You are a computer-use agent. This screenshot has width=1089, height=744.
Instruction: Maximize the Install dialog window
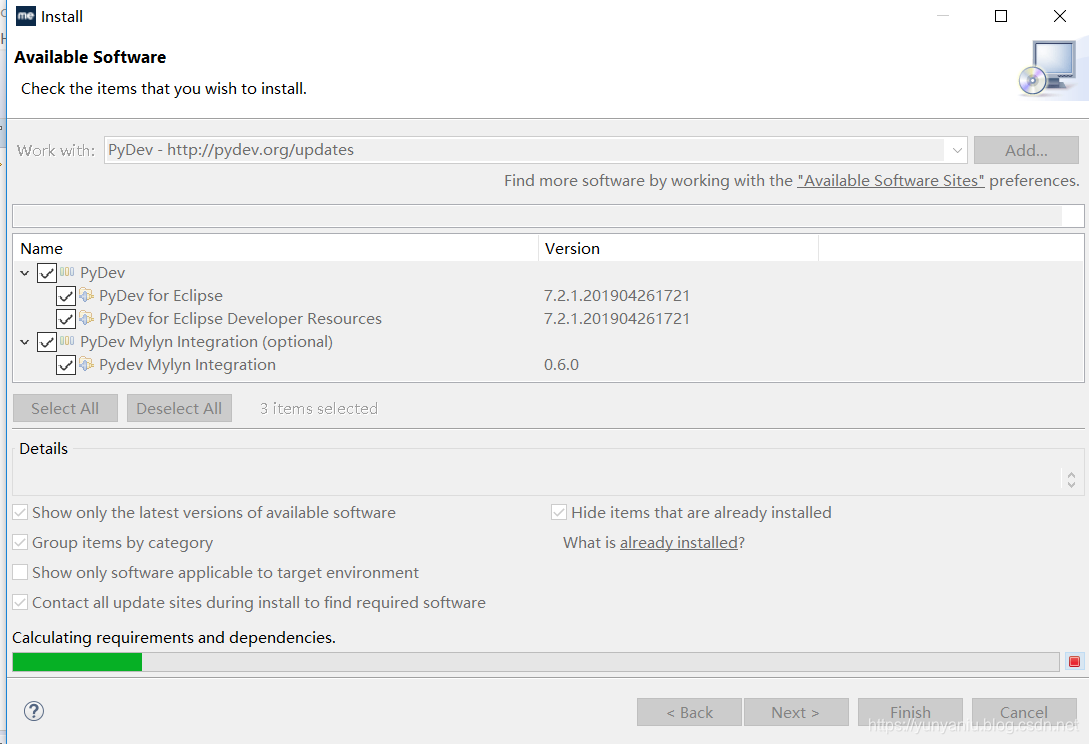click(x=1001, y=16)
